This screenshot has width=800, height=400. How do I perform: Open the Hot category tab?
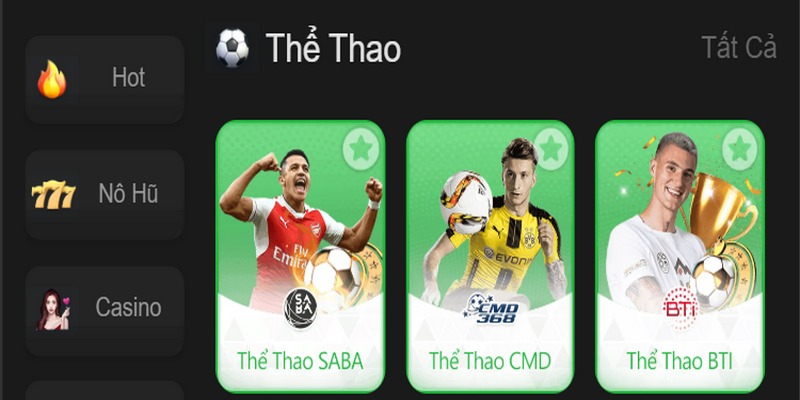click(x=105, y=79)
